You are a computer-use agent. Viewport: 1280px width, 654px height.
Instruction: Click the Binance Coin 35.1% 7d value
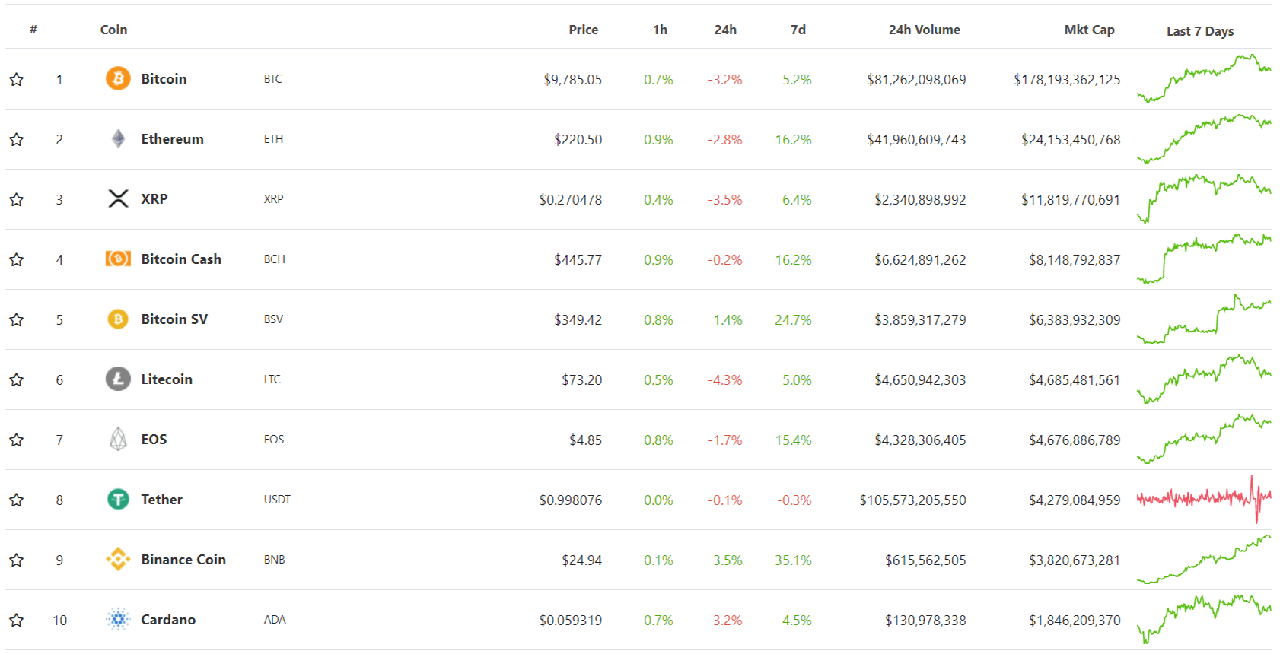pyautogui.click(x=793, y=559)
